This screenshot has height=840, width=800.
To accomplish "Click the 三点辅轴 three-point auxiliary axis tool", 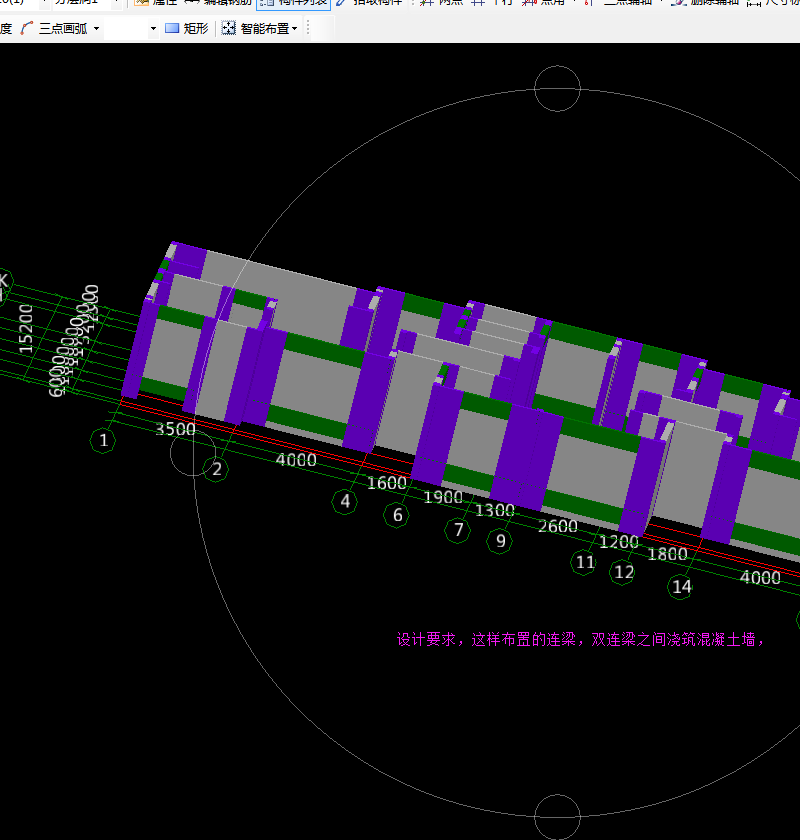I will [x=617, y=2].
